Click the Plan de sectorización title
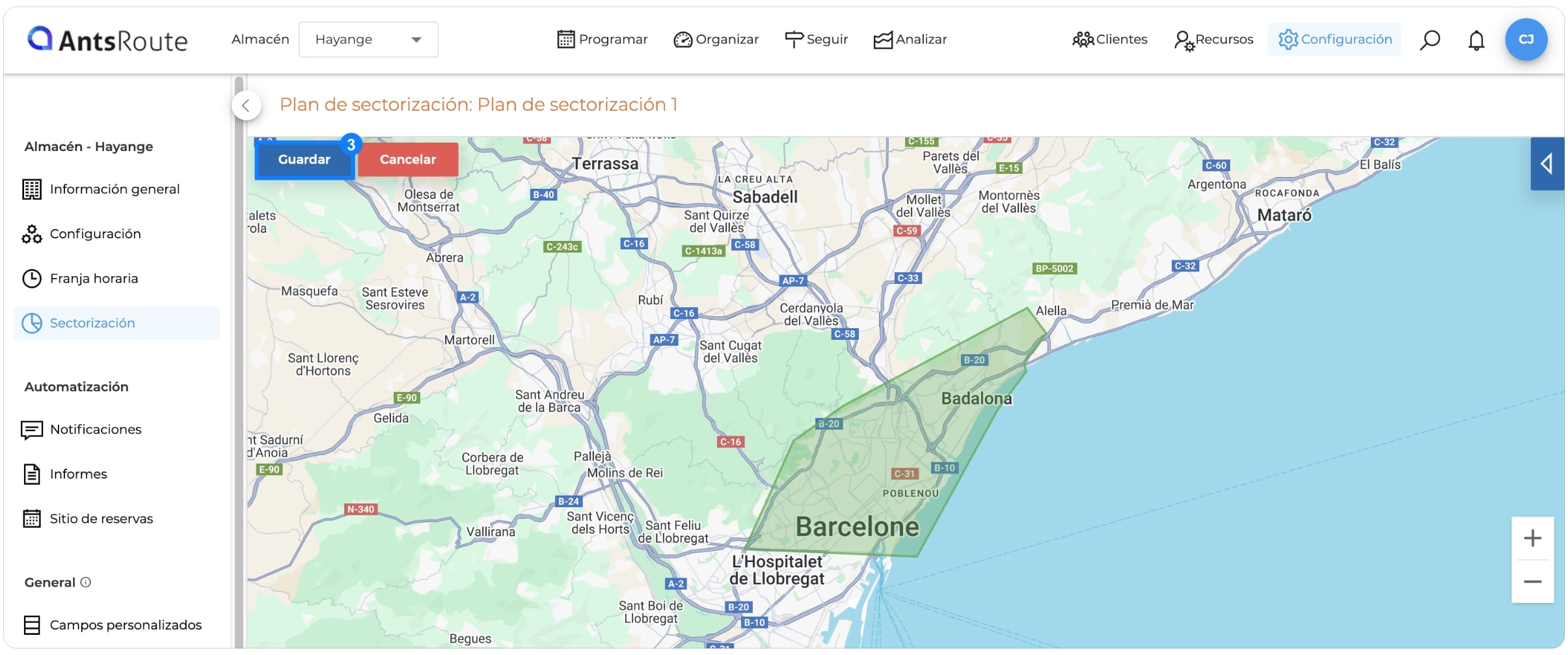The height and width of the screenshot is (655, 1568). (479, 105)
